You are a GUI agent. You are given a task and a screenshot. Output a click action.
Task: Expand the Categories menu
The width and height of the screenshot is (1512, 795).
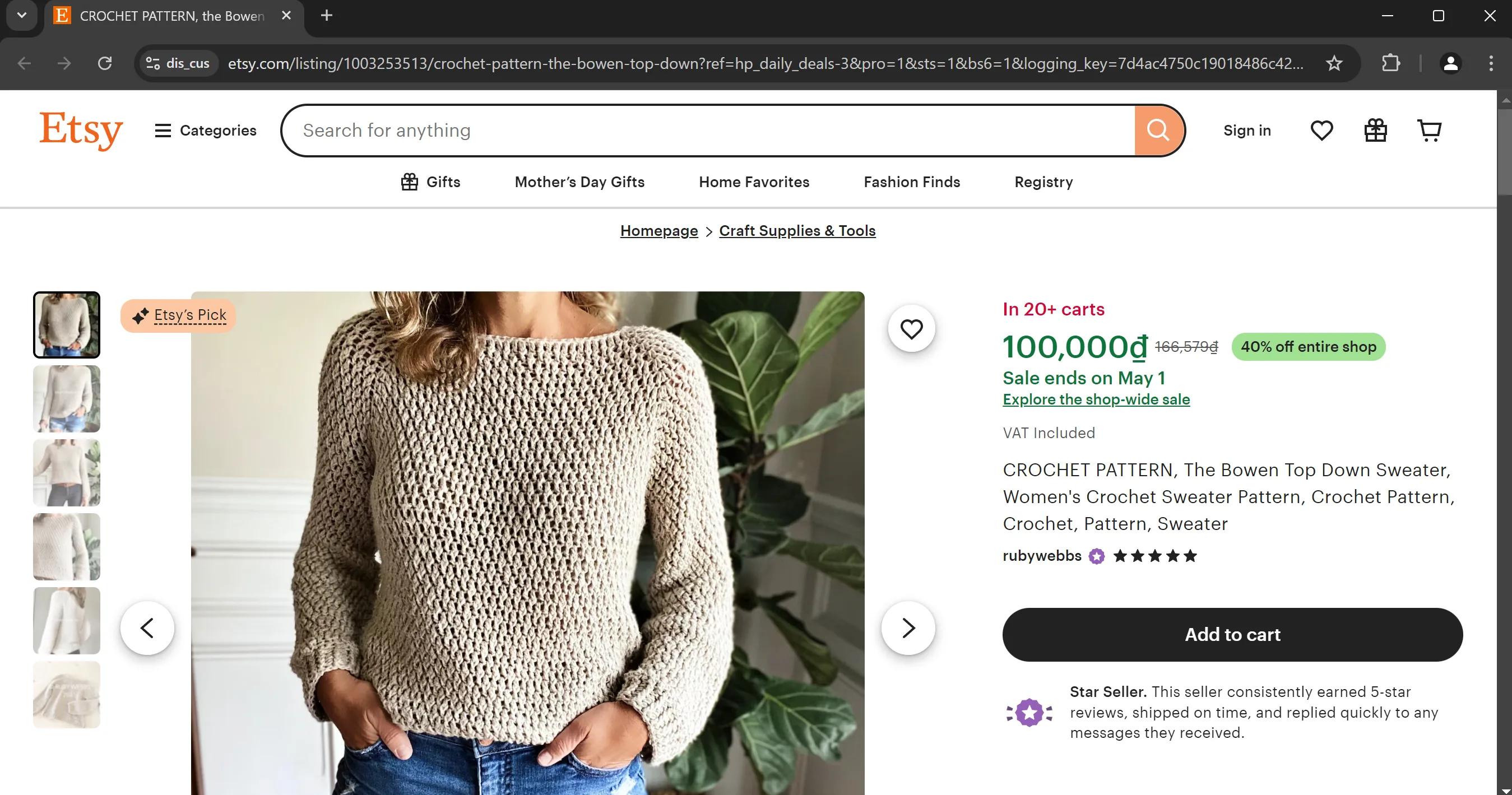(x=206, y=130)
